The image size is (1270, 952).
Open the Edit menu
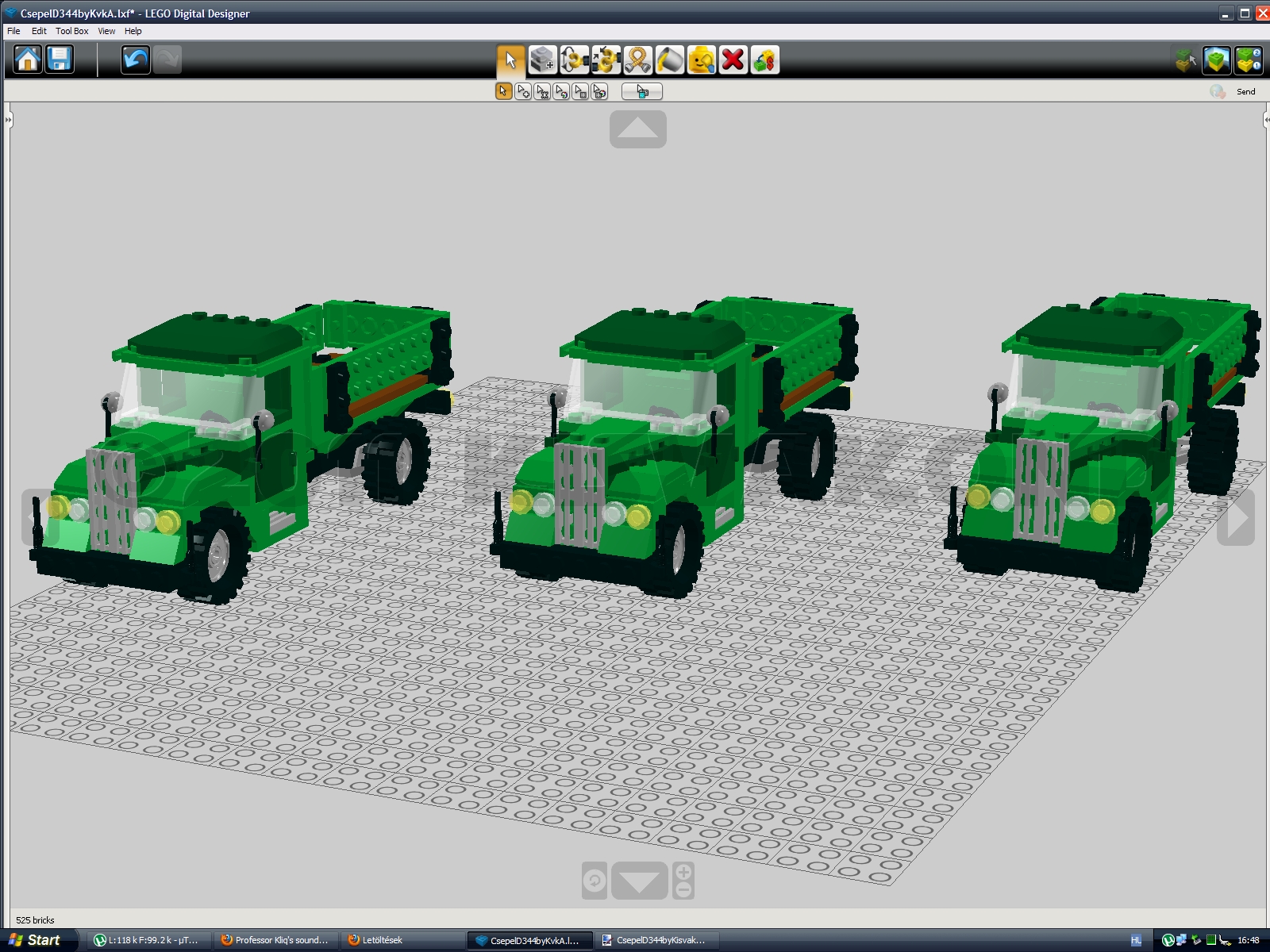click(x=39, y=31)
